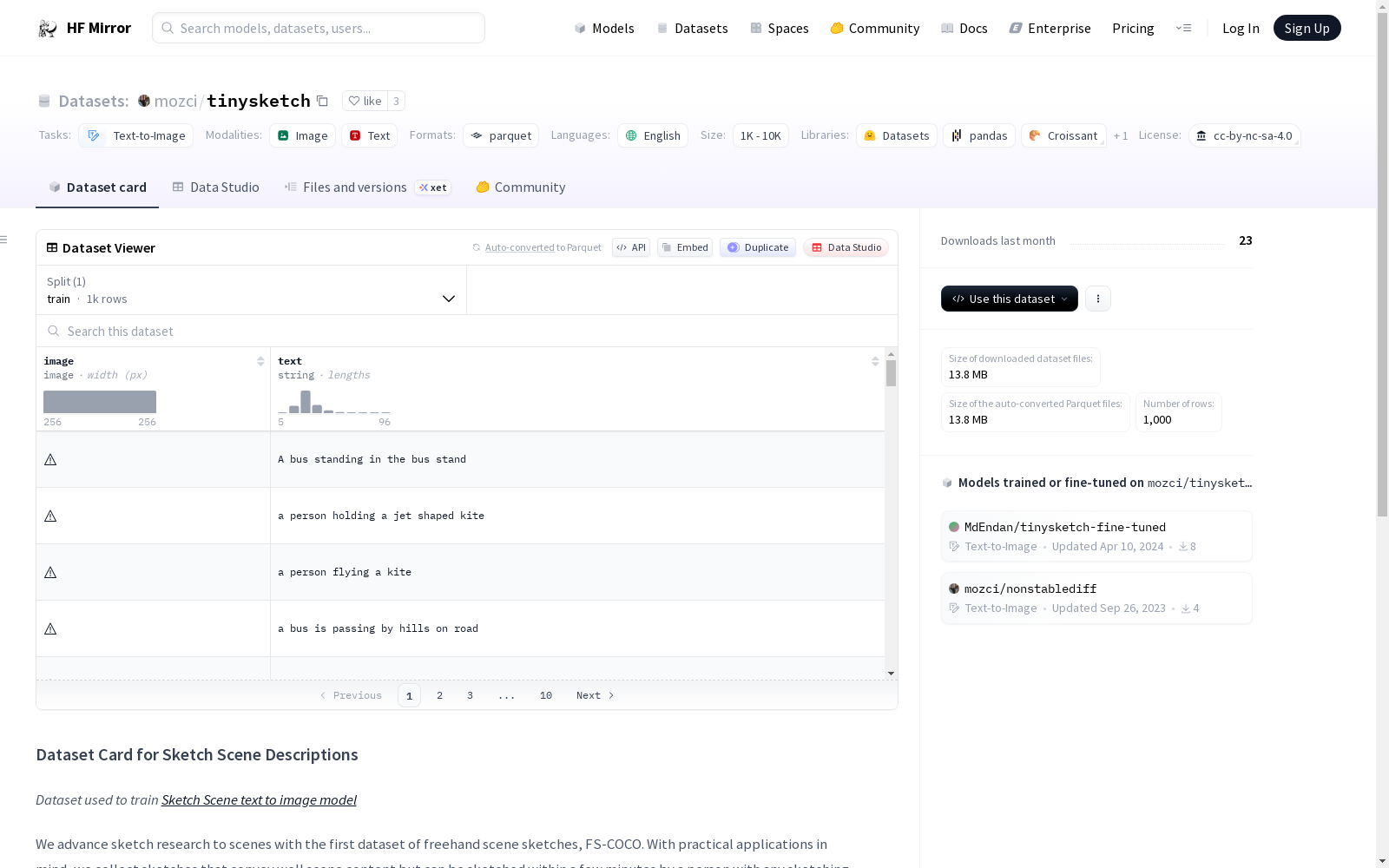Screen dimensions: 1389x868
Task: Go to page 2 of the dataset viewer
Action: pyautogui.click(x=440, y=695)
